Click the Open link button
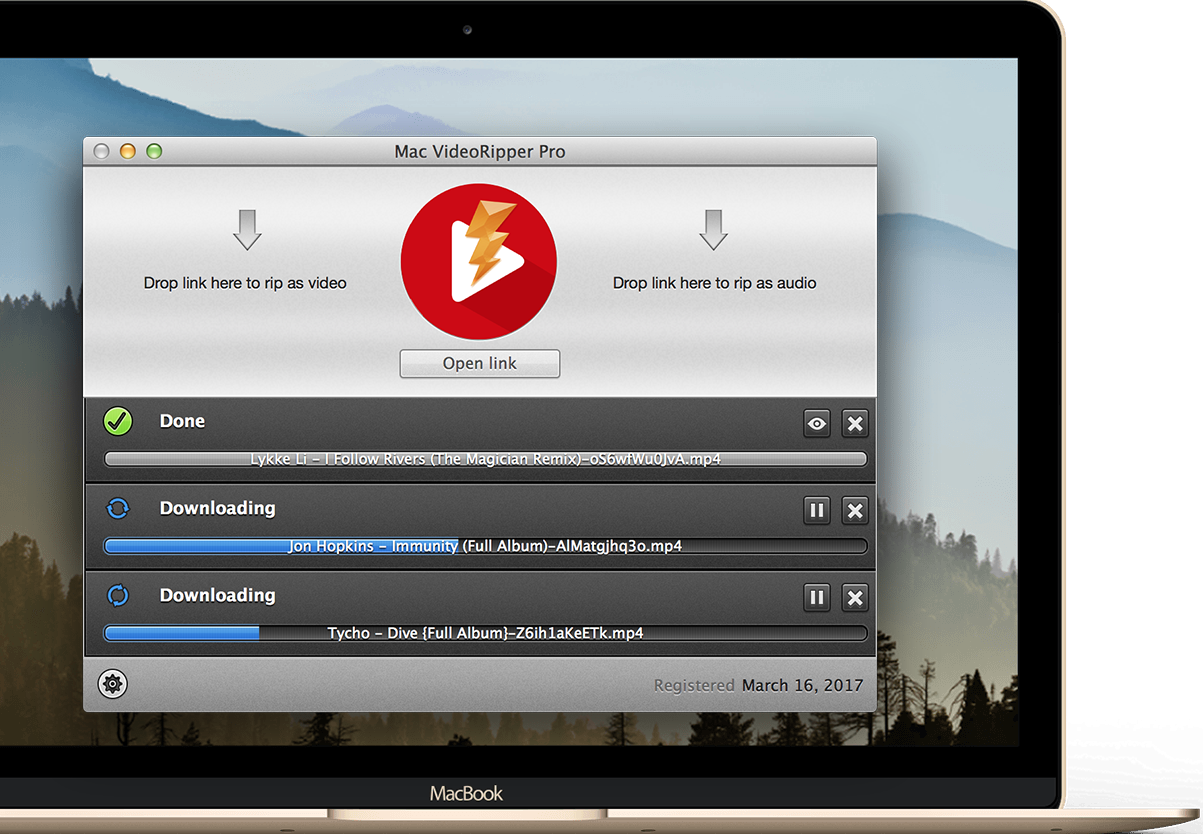Image resolution: width=1203 pixels, height=834 pixels. click(479, 364)
